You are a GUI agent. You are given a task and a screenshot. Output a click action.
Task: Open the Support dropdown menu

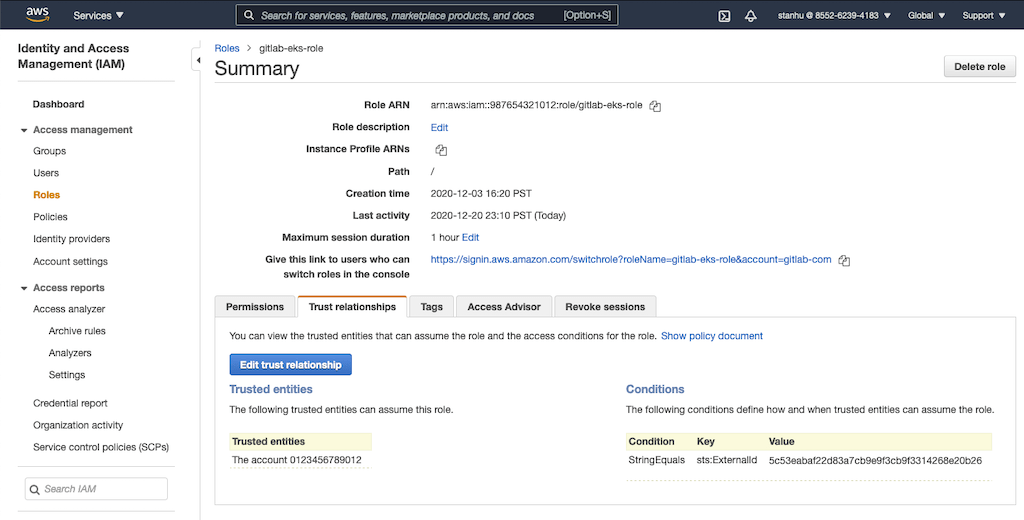[x=983, y=16]
